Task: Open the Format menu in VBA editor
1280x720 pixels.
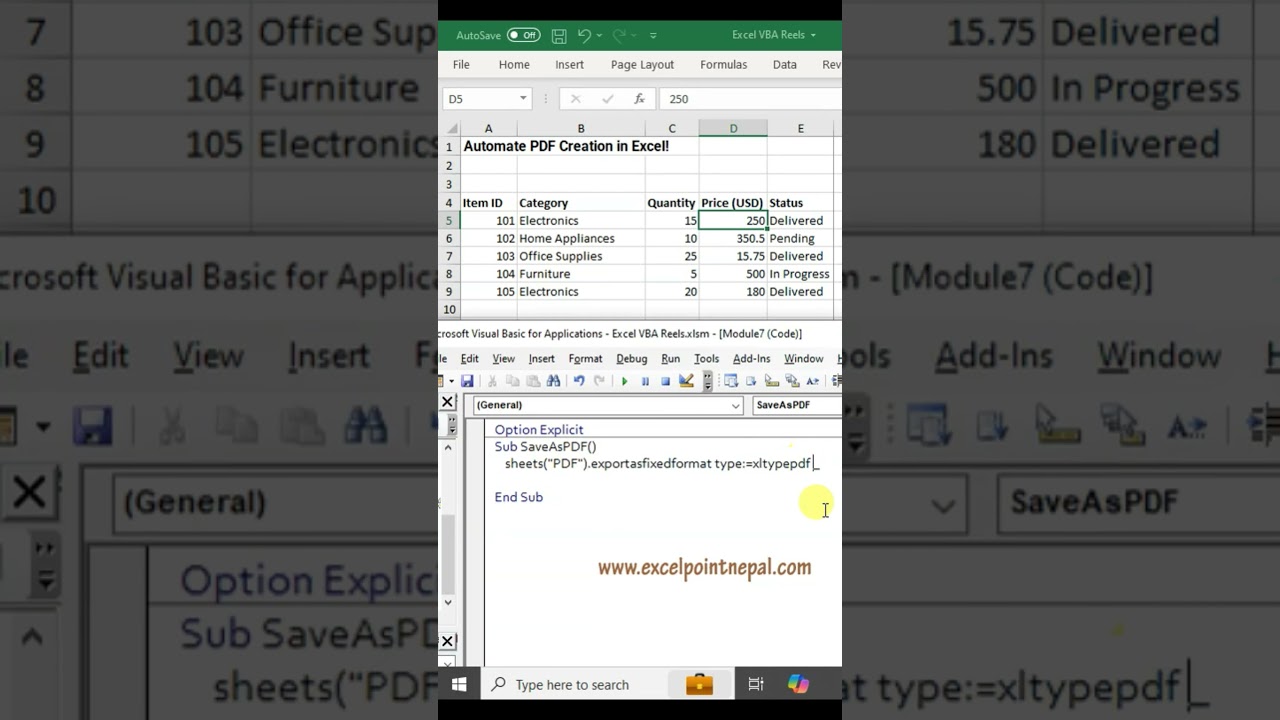Action: tap(585, 358)
